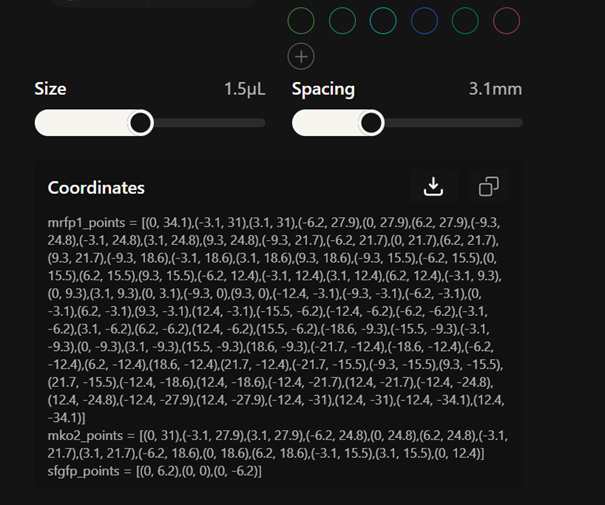
Task: Add a new color with plus icon
Action: tap(301, 57)
